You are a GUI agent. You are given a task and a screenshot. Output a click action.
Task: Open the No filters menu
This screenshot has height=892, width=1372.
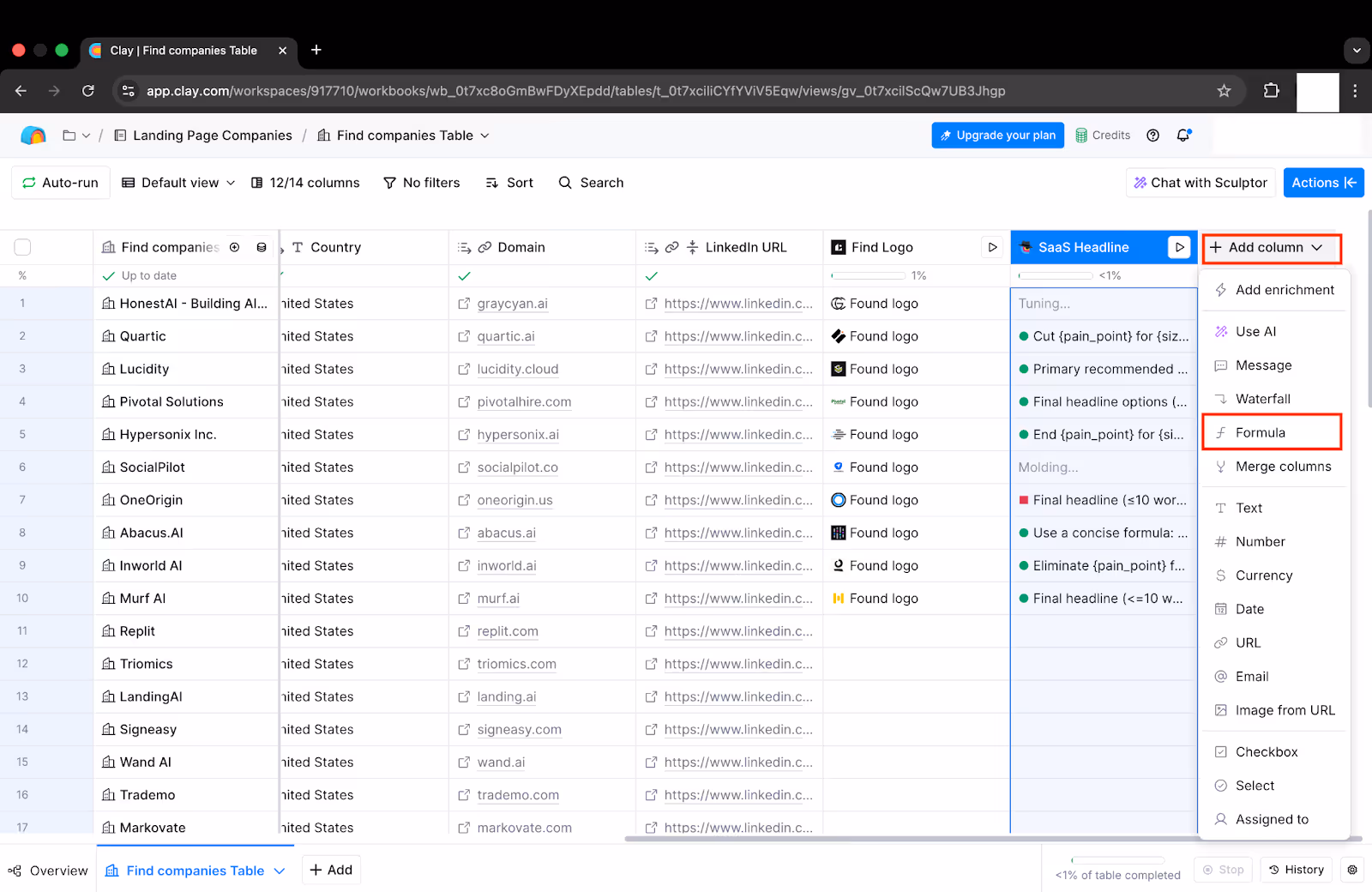(422, 183)
